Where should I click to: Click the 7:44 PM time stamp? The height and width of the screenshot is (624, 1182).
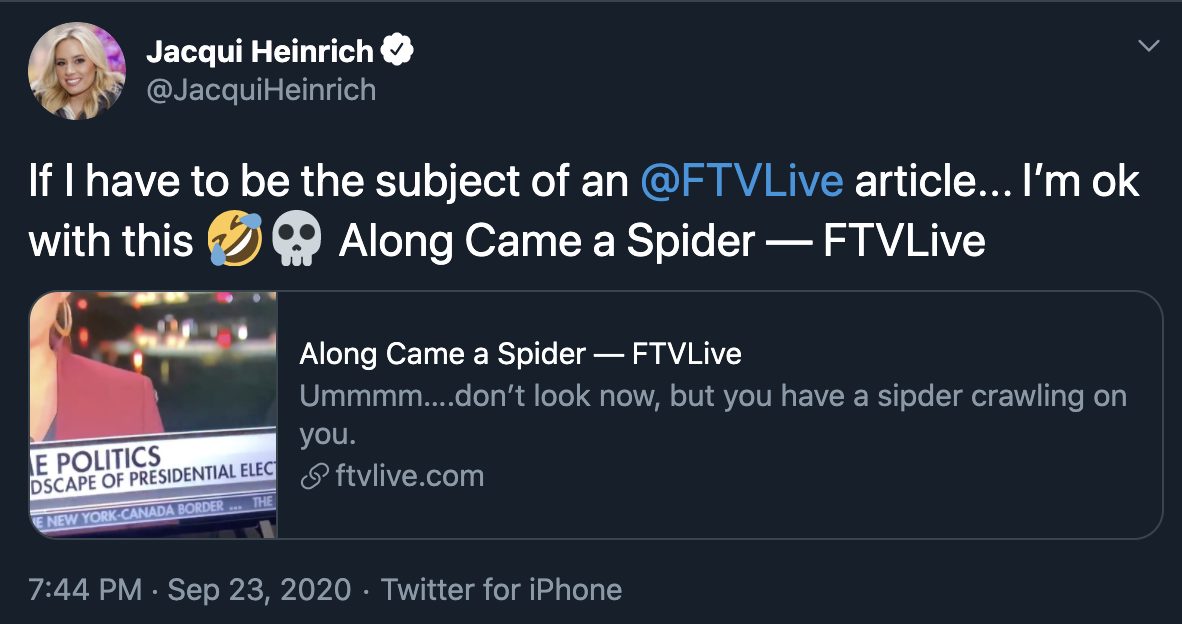(85, 590)
